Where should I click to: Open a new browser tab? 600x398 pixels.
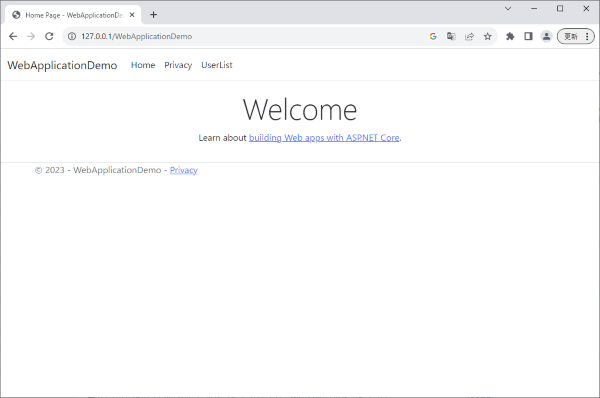click(153, 15)
